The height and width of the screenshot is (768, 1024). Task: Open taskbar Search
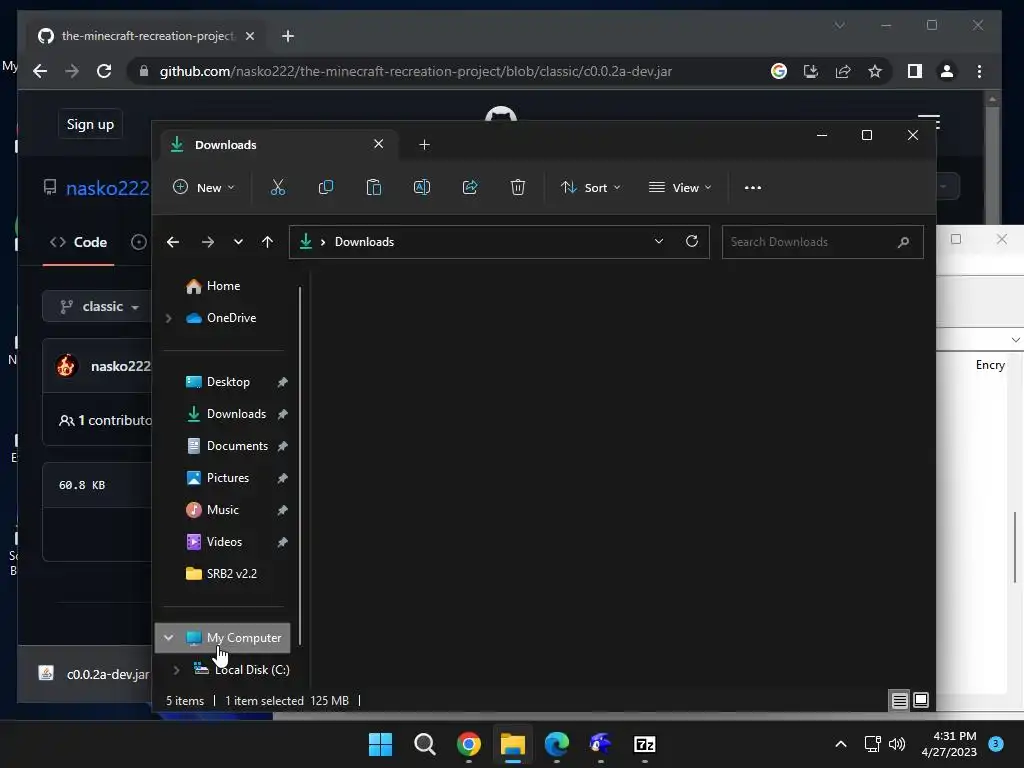click(x=424, y=744)
